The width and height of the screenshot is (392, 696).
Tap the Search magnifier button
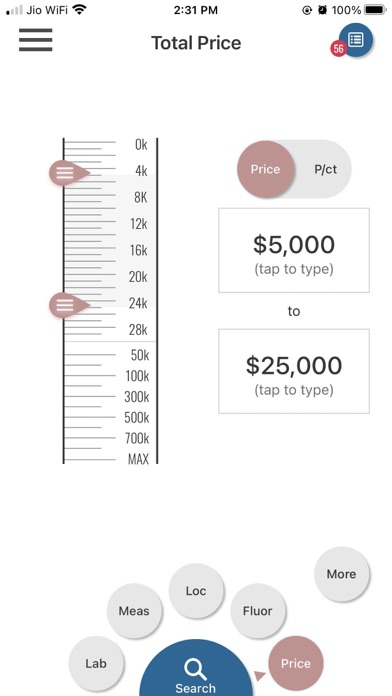196,669
